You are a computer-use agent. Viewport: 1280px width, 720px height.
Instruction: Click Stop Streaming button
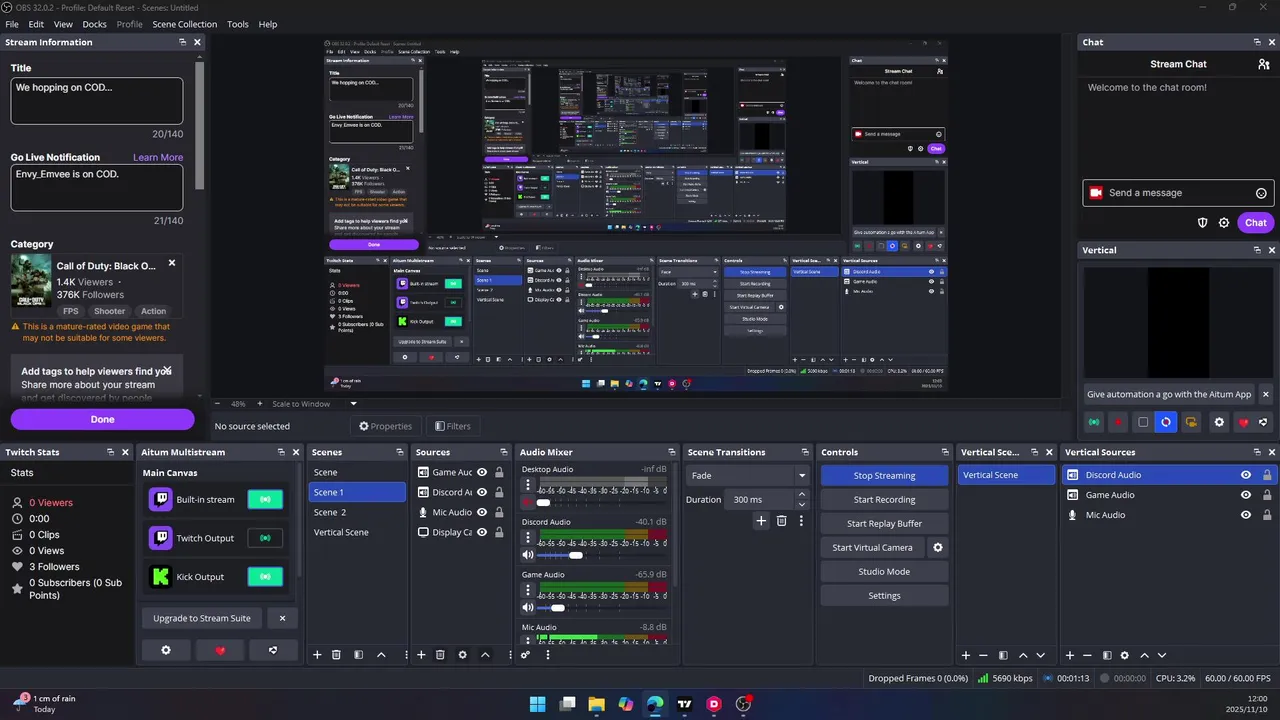(x=884, y=476)
